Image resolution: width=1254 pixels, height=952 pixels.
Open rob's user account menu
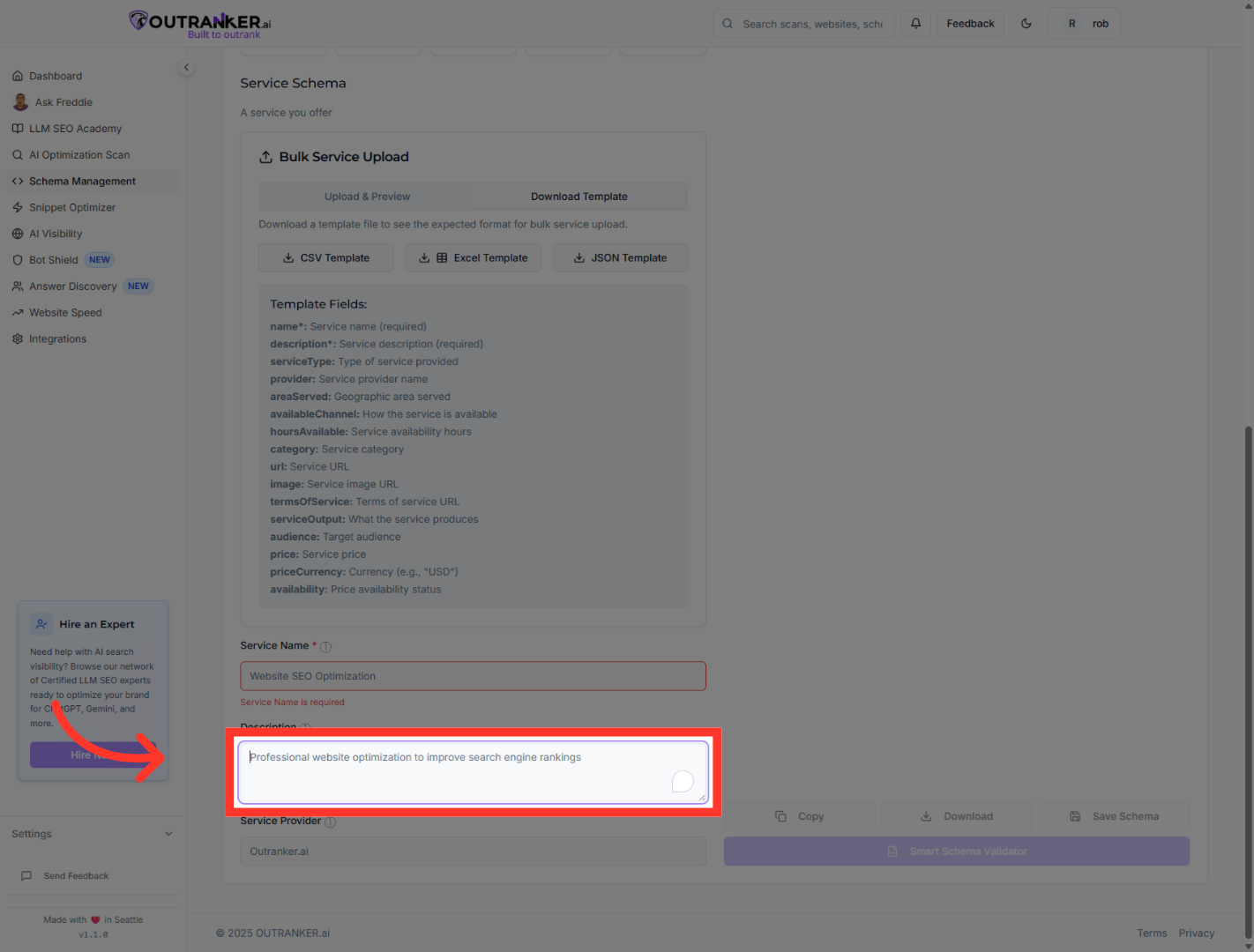[x=1085, y=24]
